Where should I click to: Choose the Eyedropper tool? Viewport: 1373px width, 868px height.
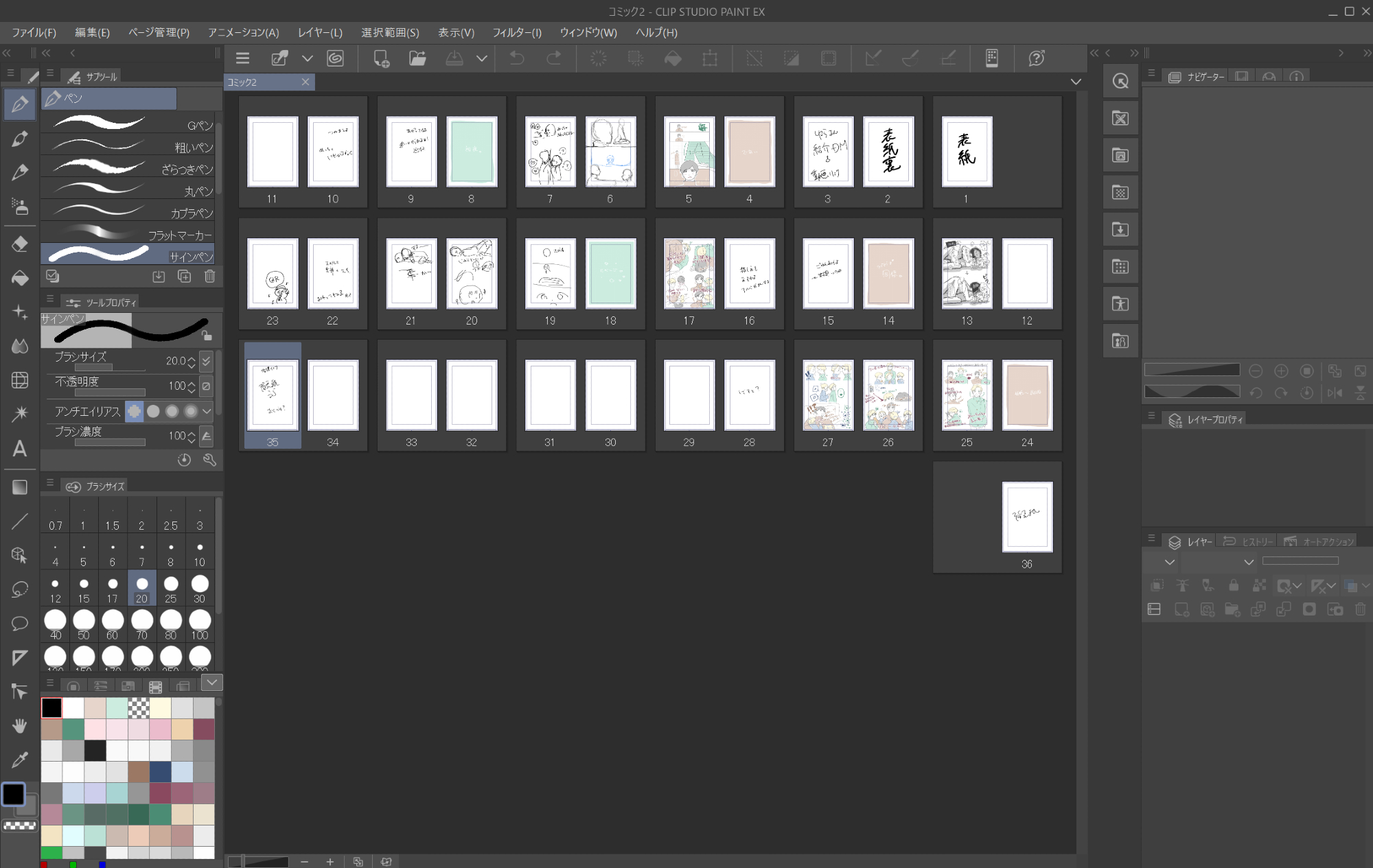20,760
